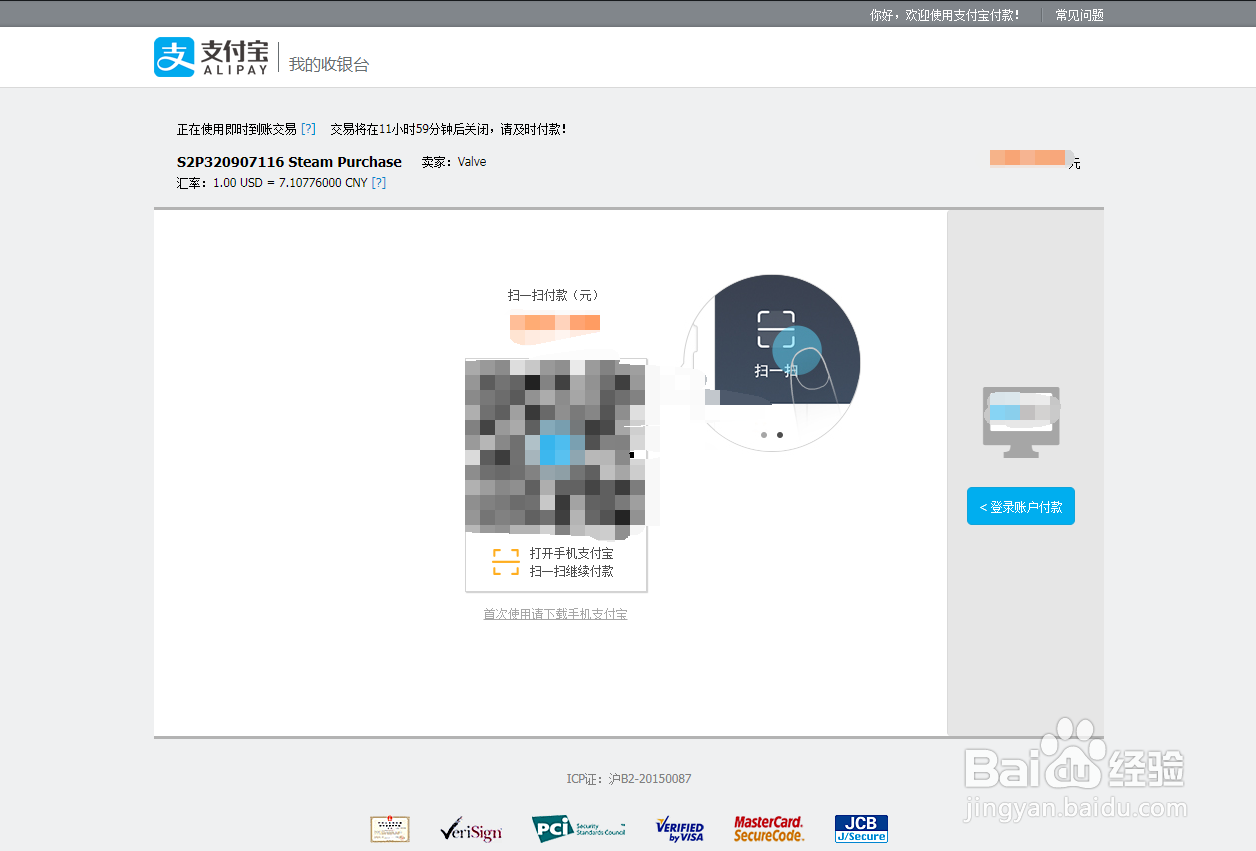The height and width of the screenshot is (851, 1256).
Task: Click the PCI Security Standards badge
Action: click(579, 829)
